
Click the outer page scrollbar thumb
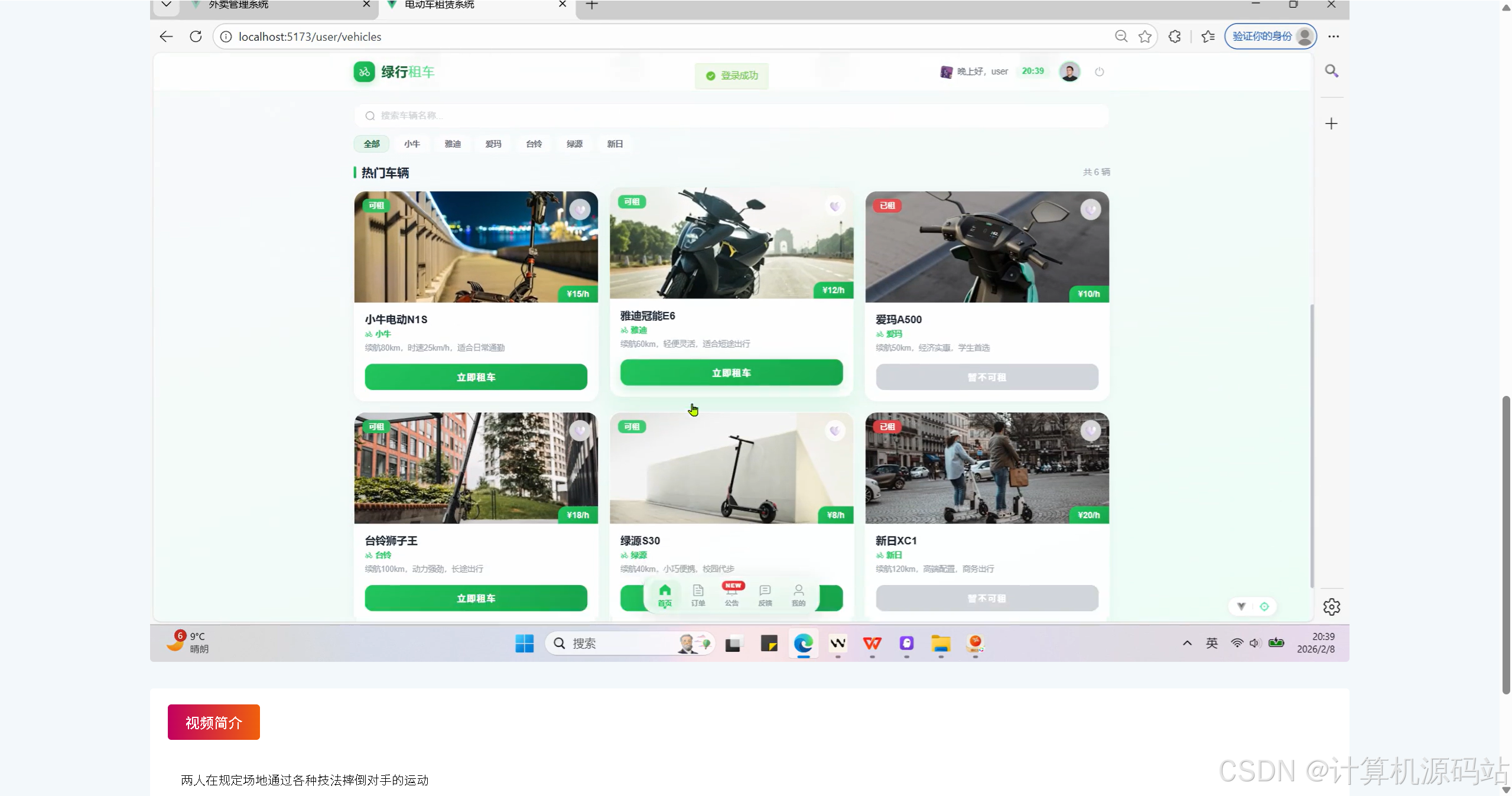coord(1506,545)
